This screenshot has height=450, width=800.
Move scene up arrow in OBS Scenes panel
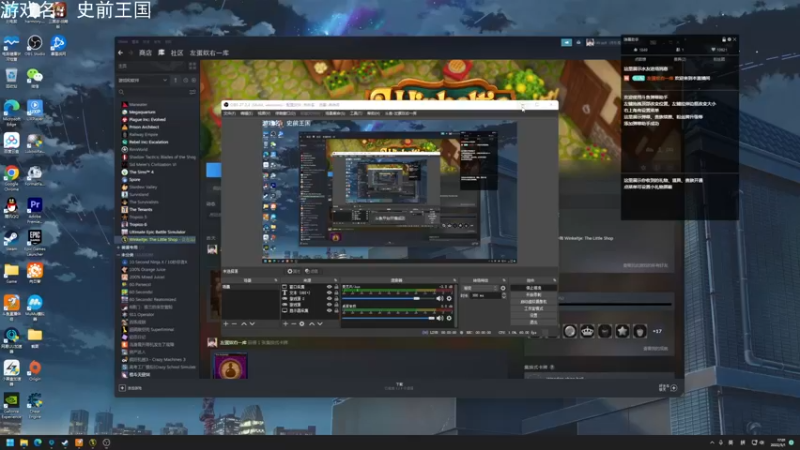pyautogui.click(x=244, y=323)
